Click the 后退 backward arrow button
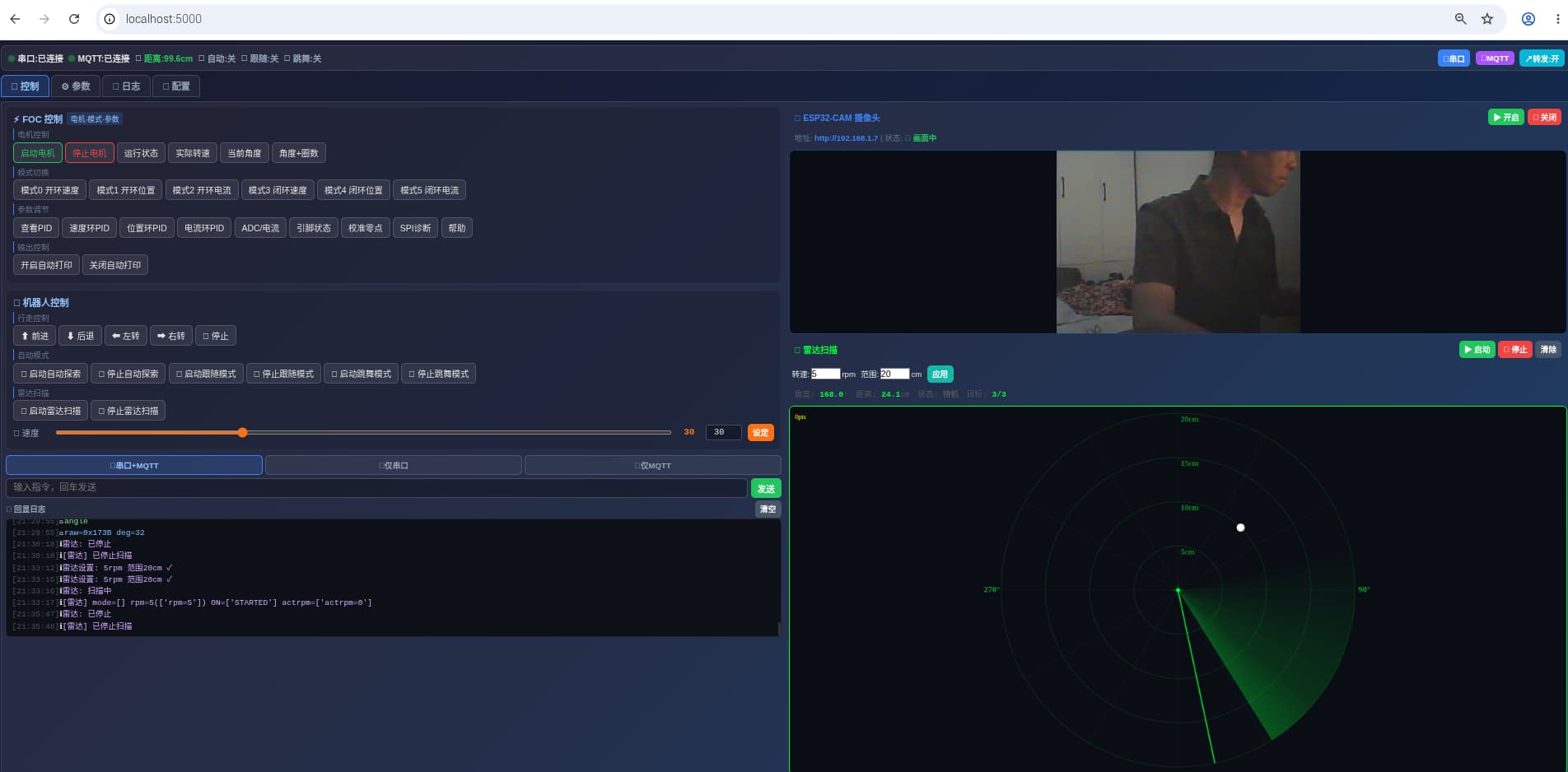The height and width of the screenshot is (772, 1568). [80, 336]
